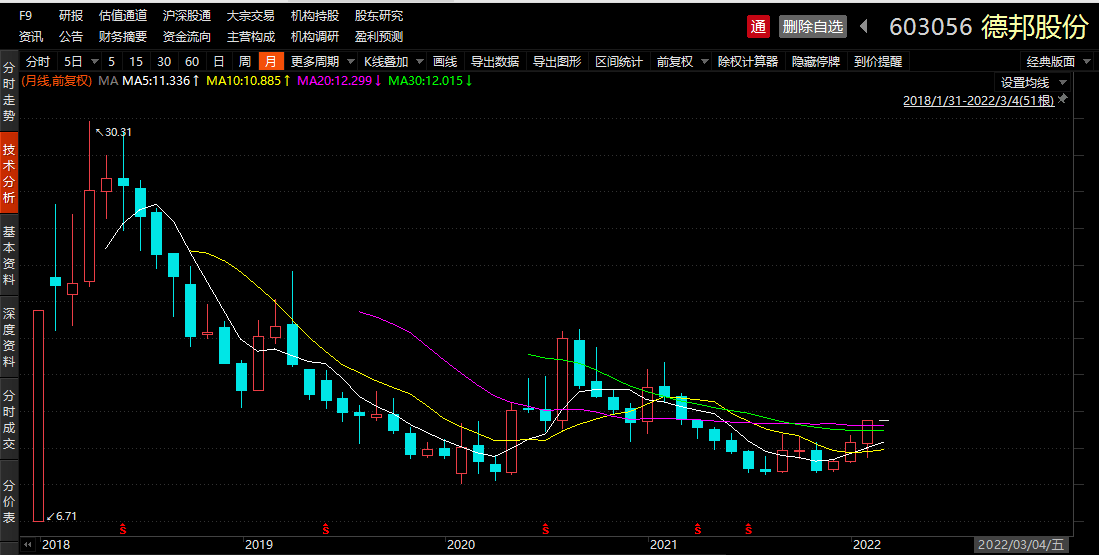The width and height of the screenshot is (1099, 555).
Task: Switch to the monthly 月 period
Action: tap(269, 61)
